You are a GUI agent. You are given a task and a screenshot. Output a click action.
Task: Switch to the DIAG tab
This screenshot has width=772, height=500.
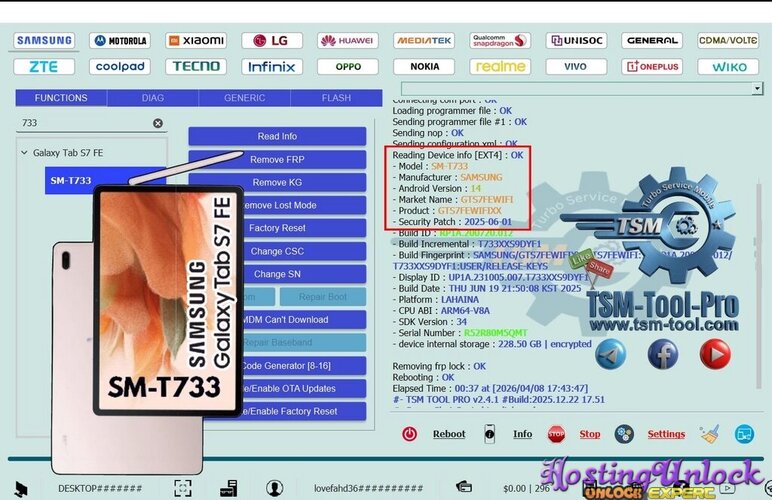tap(153, 98)
